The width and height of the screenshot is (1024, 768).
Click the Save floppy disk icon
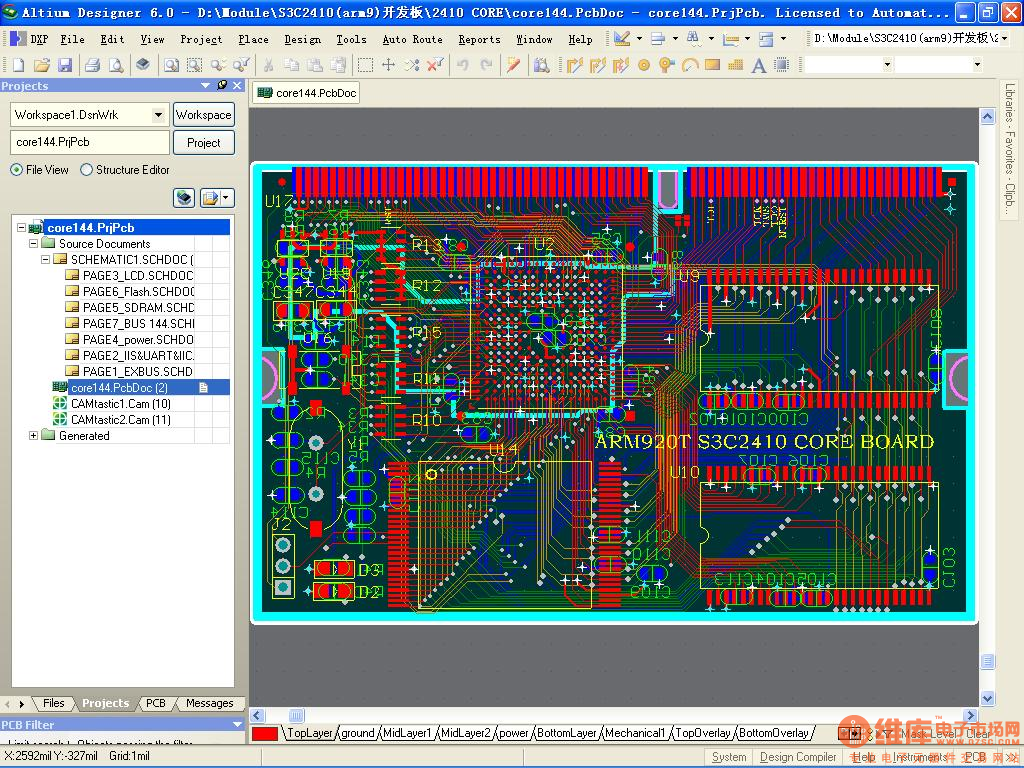click(64, 65)
